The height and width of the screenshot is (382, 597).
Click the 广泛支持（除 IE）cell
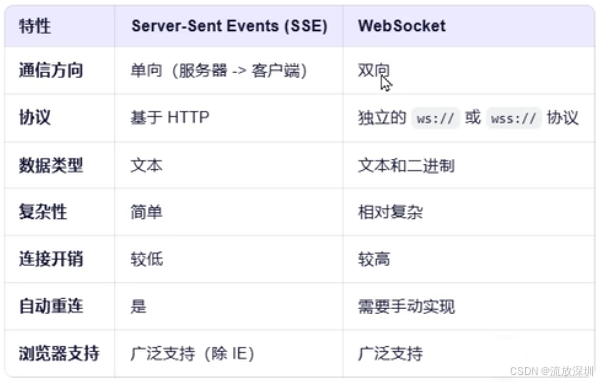click(192, 353)
